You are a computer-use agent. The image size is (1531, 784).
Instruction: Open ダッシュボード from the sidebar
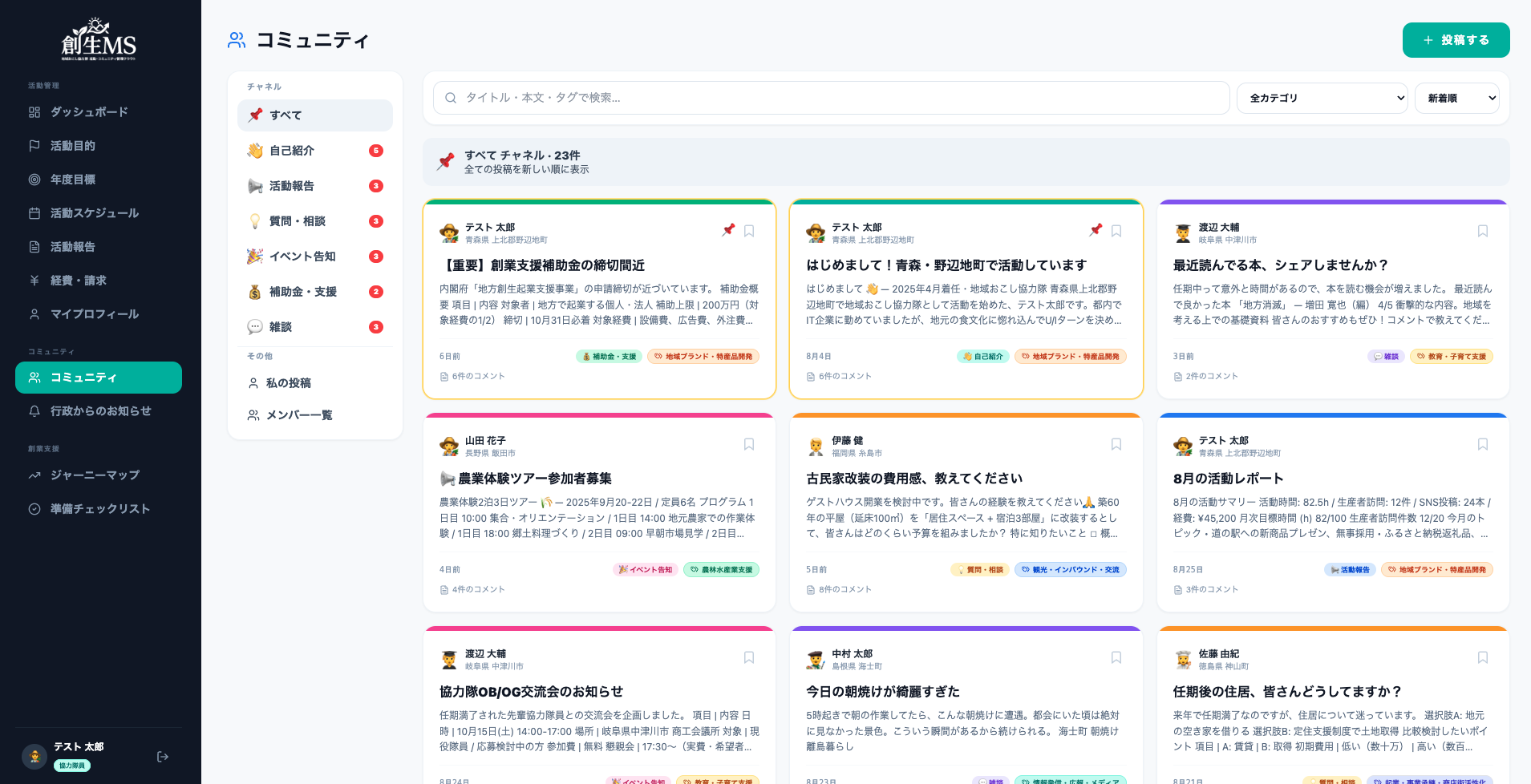pyautogui.click(x=99, y=112)
